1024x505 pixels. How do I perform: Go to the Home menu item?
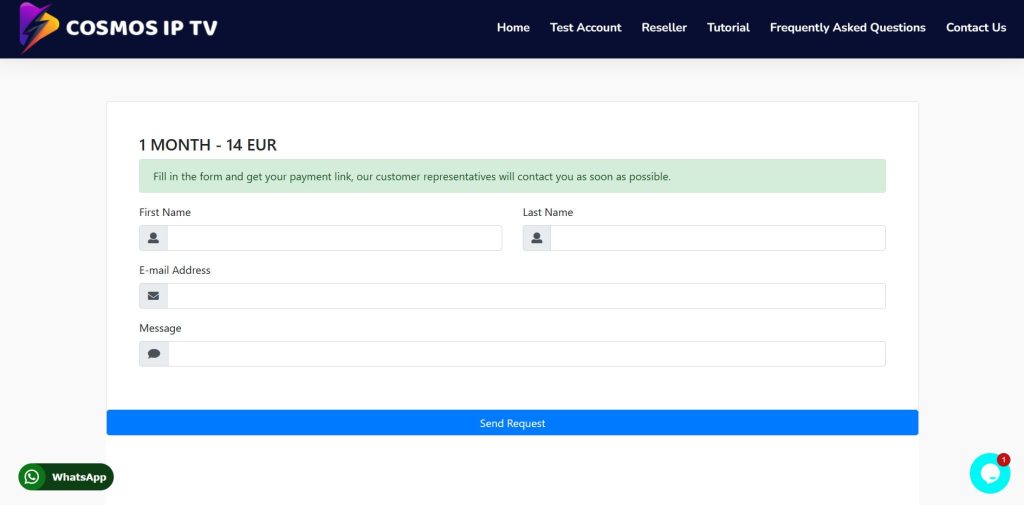click(513, 27)
